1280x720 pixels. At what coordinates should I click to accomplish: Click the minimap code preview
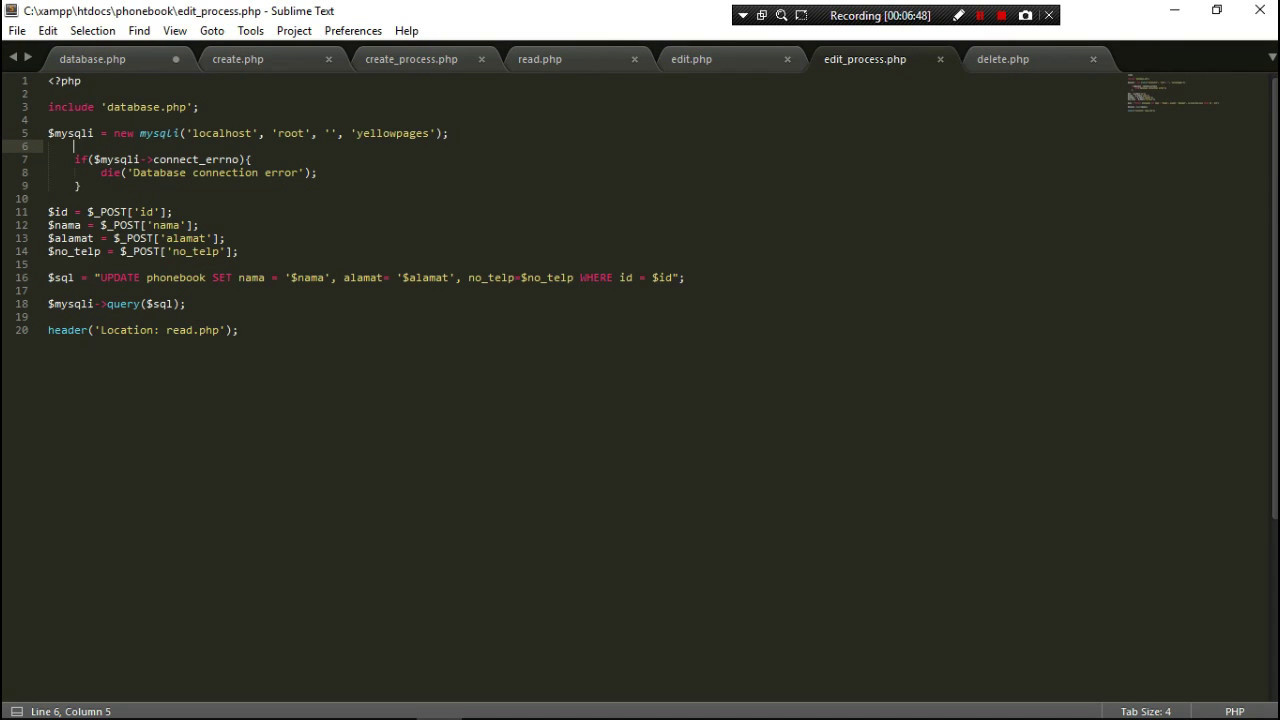click(1172, 92)
